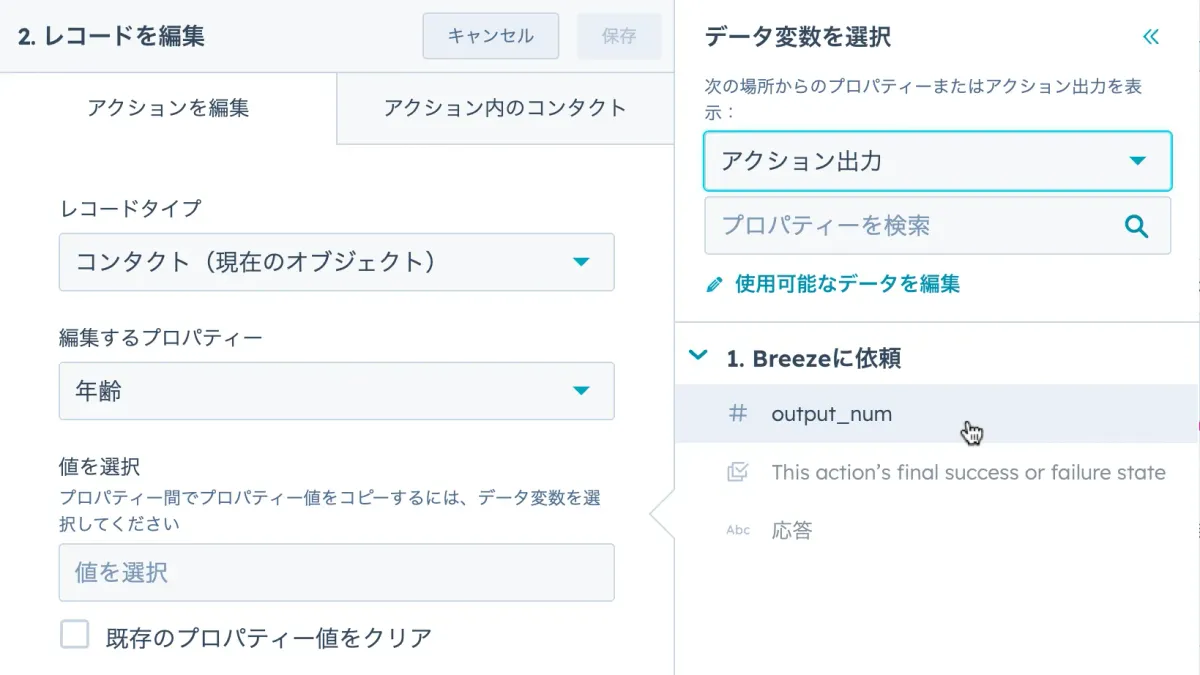Screen dimensions: 1200x675
Task: Click the Abc icon beside 応答
Action: 737,530
